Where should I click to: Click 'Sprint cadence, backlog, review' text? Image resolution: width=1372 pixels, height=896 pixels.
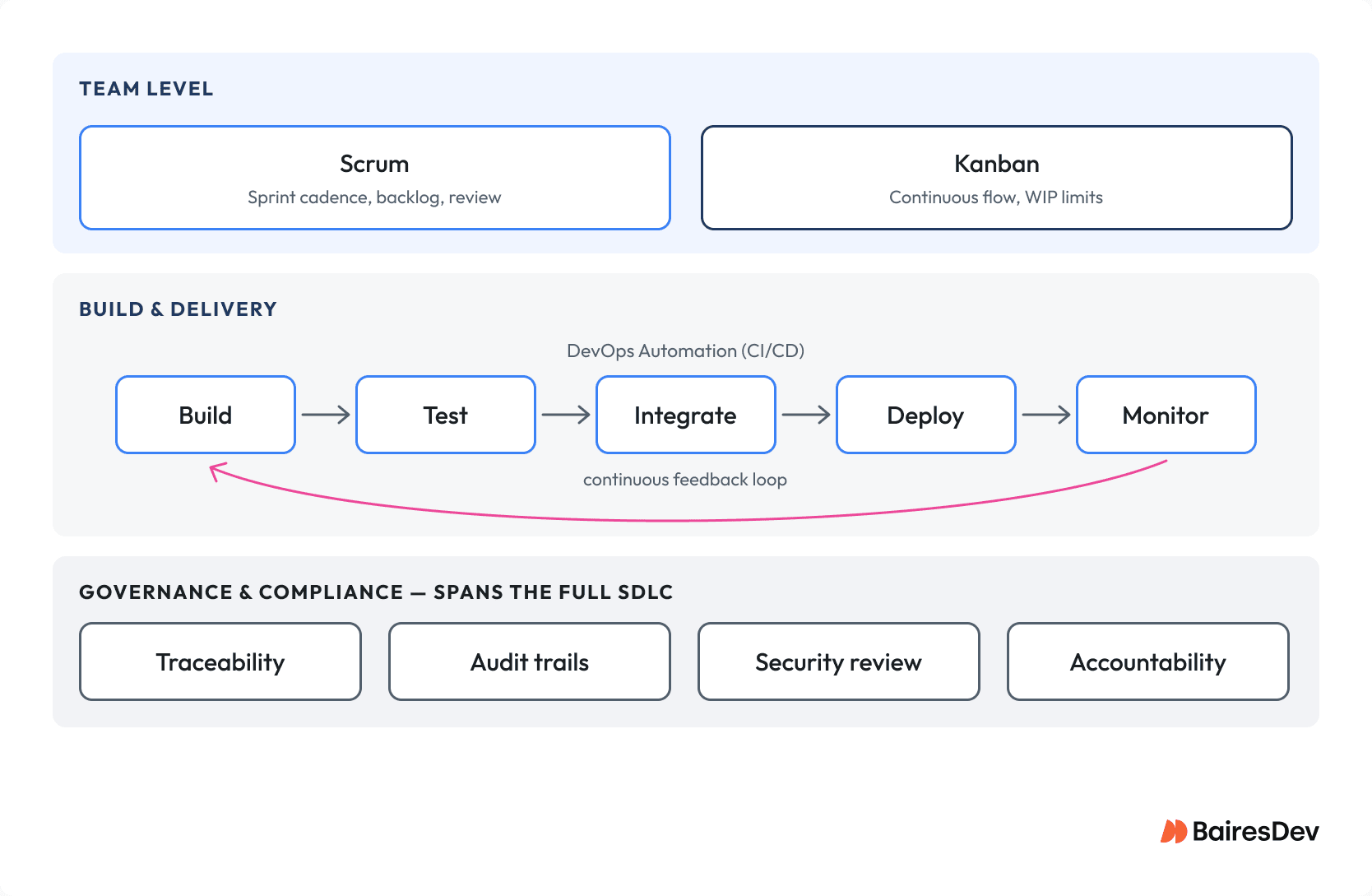click(374, 197)
